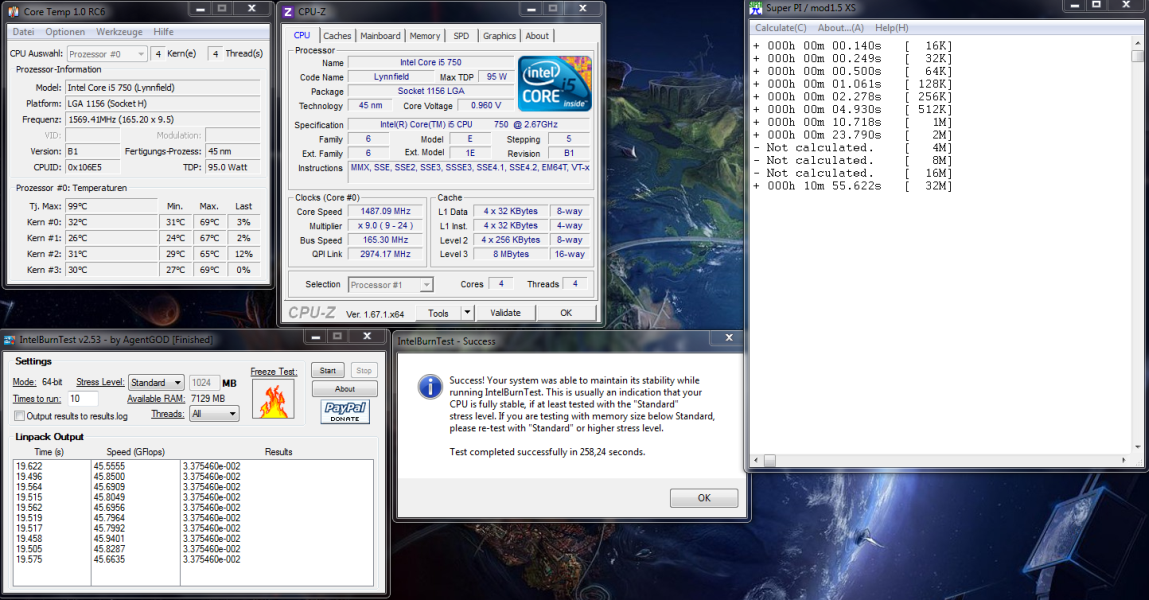Click the Code Name Lynnfield value
The image size is (1149, 600).
tap(391, 77)
